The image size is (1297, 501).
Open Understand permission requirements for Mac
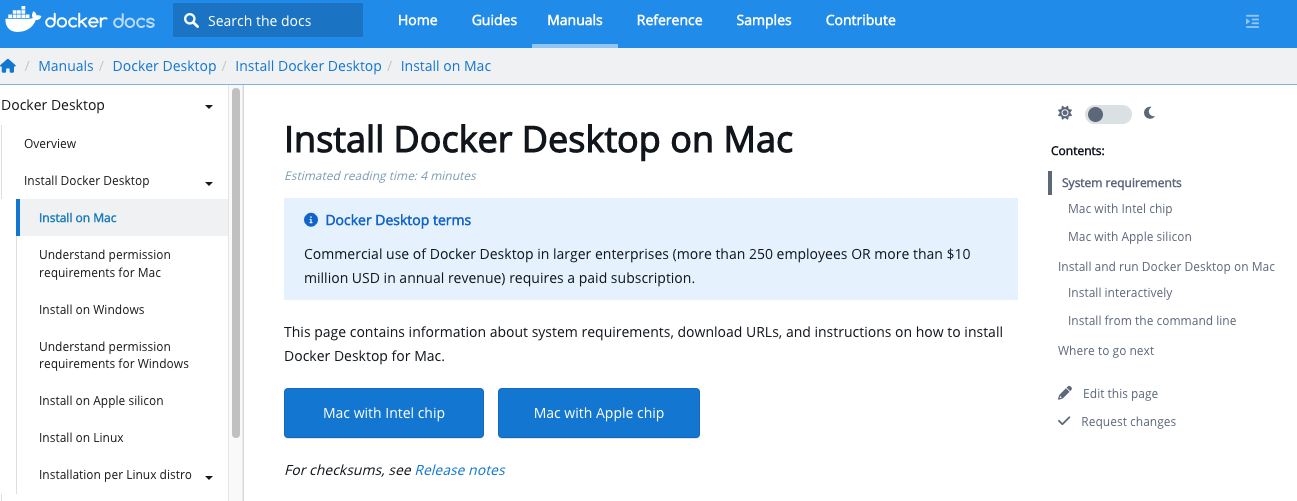coord(105,264)
